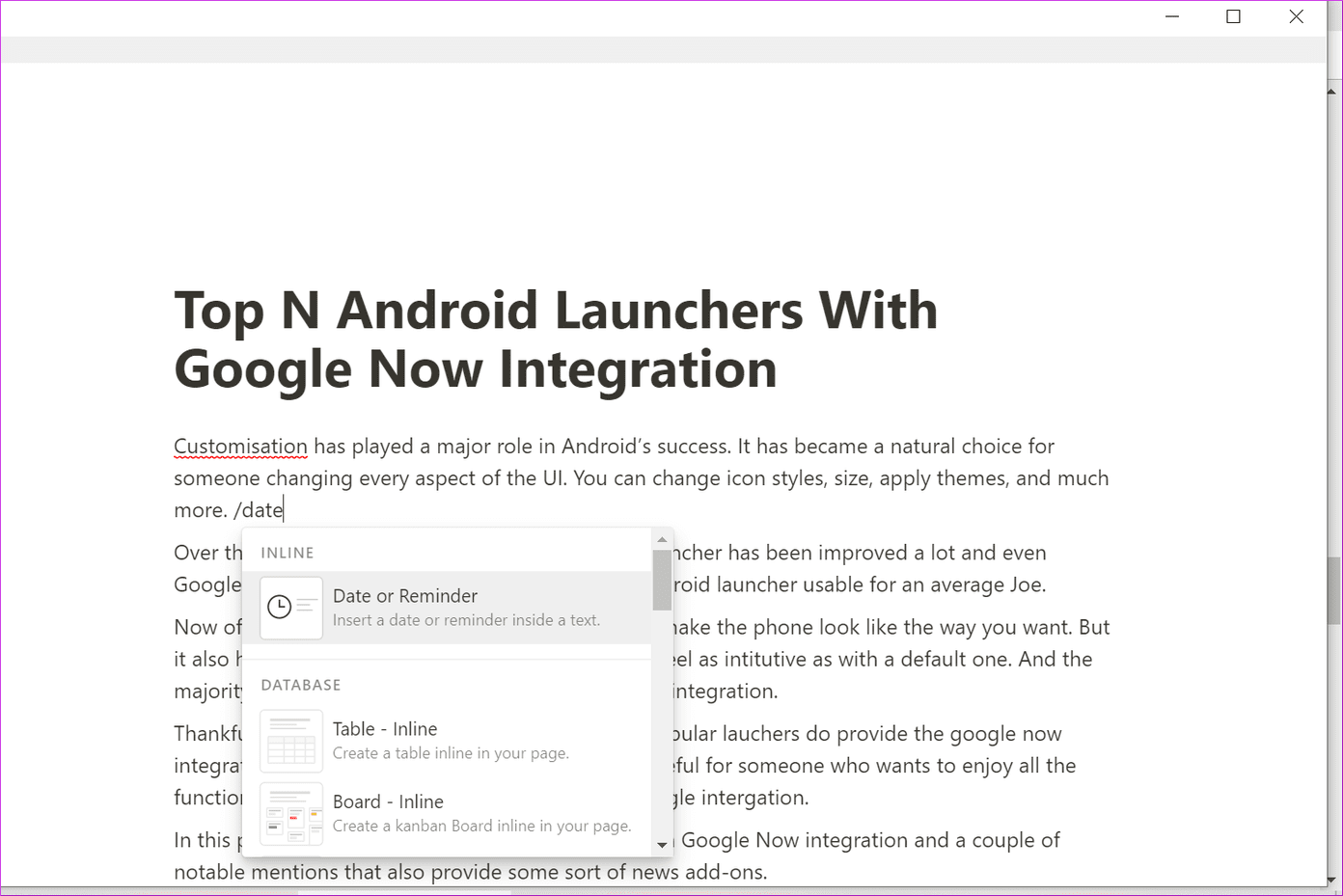Click the DATABASE section header
This screenshot has width=1343, height=896.
click(x=301, y=685)
